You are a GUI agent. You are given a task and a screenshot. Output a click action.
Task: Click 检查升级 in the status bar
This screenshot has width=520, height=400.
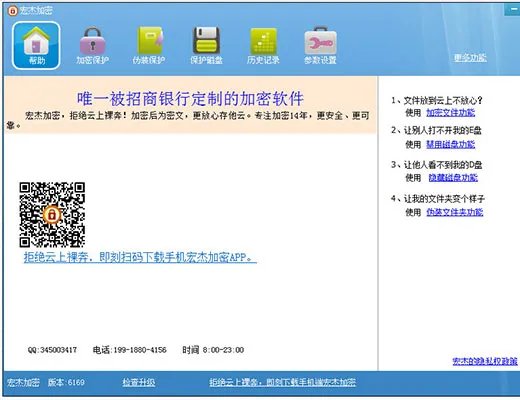139,382
